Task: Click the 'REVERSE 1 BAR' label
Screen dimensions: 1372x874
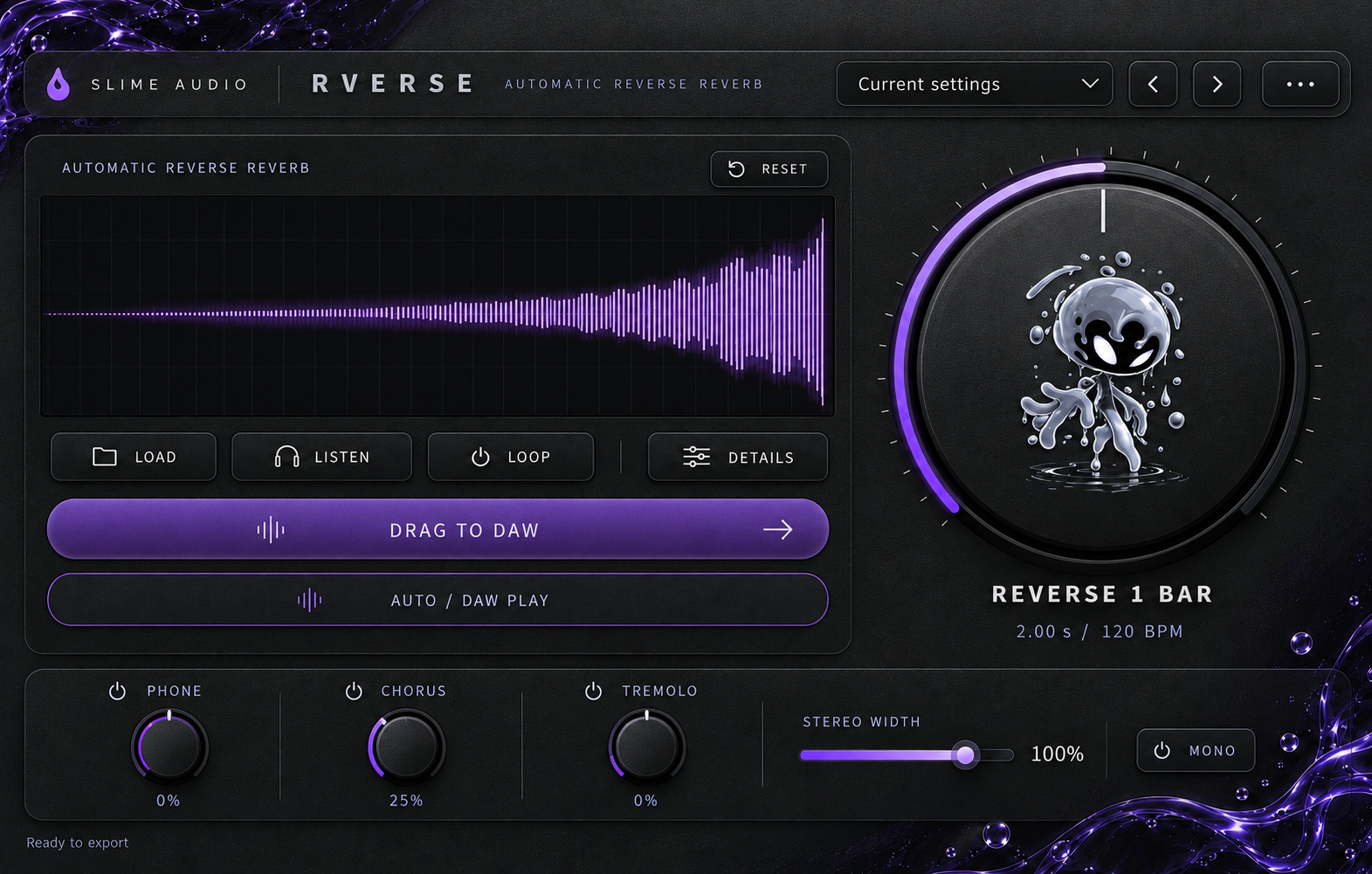Action: point(1102,594)
